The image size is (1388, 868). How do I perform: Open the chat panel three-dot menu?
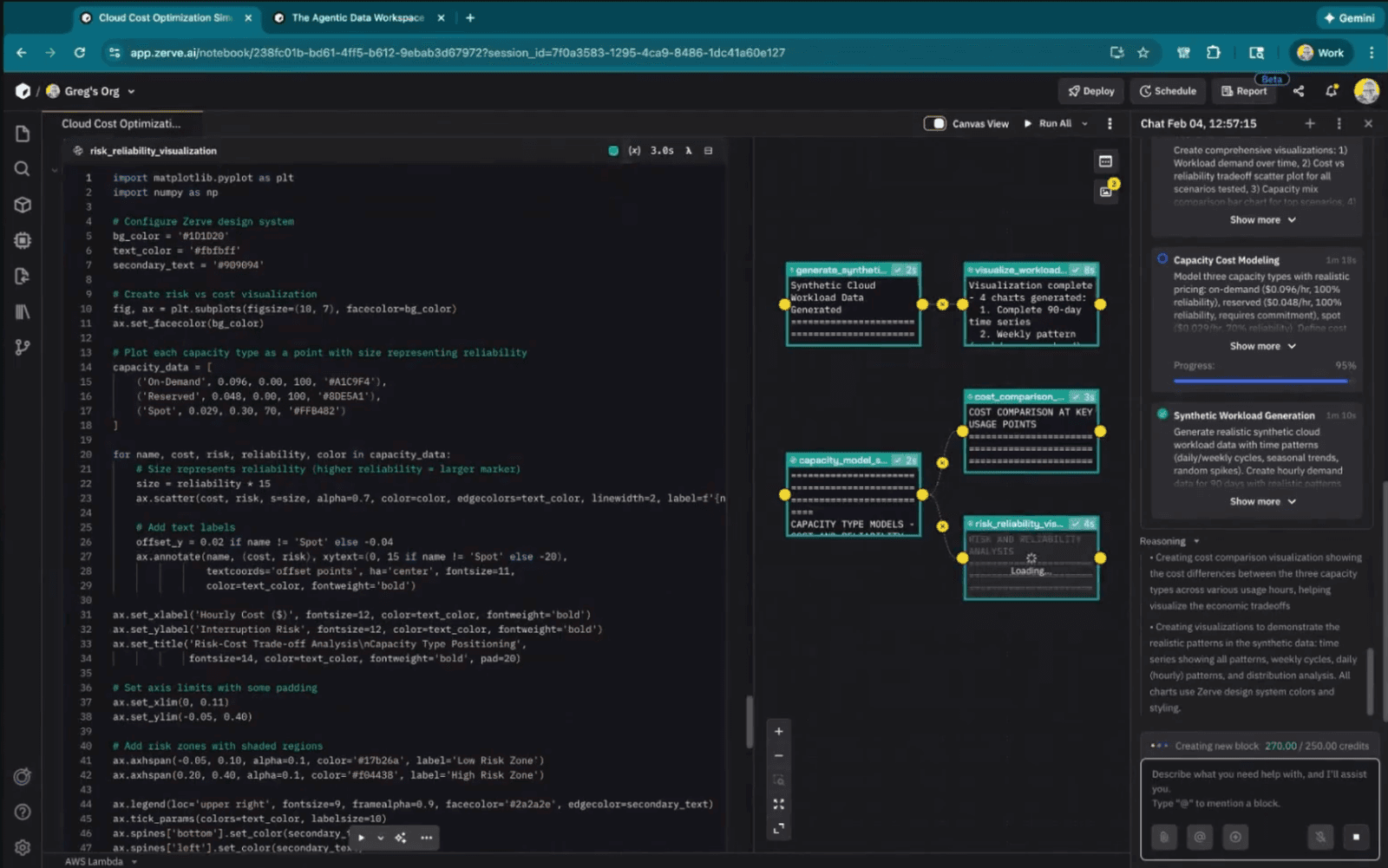pos(1339,123)
